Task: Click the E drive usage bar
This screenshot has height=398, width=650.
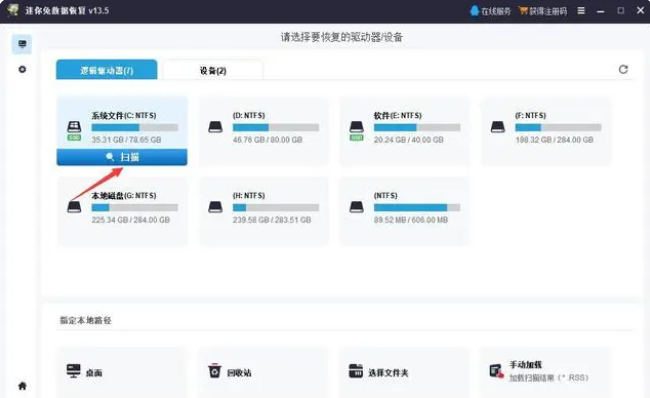Action: [x=417, y=127]
